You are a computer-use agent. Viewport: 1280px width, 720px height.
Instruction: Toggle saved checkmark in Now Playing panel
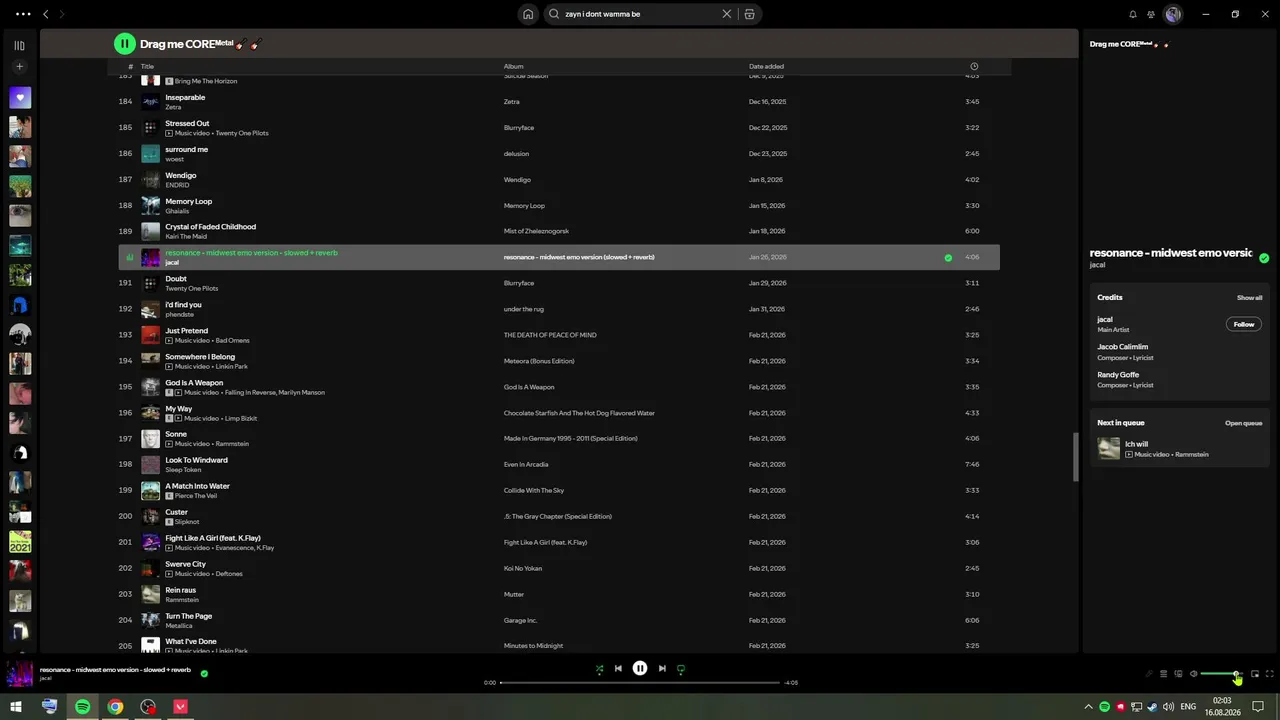click(x=1264, y=258)
